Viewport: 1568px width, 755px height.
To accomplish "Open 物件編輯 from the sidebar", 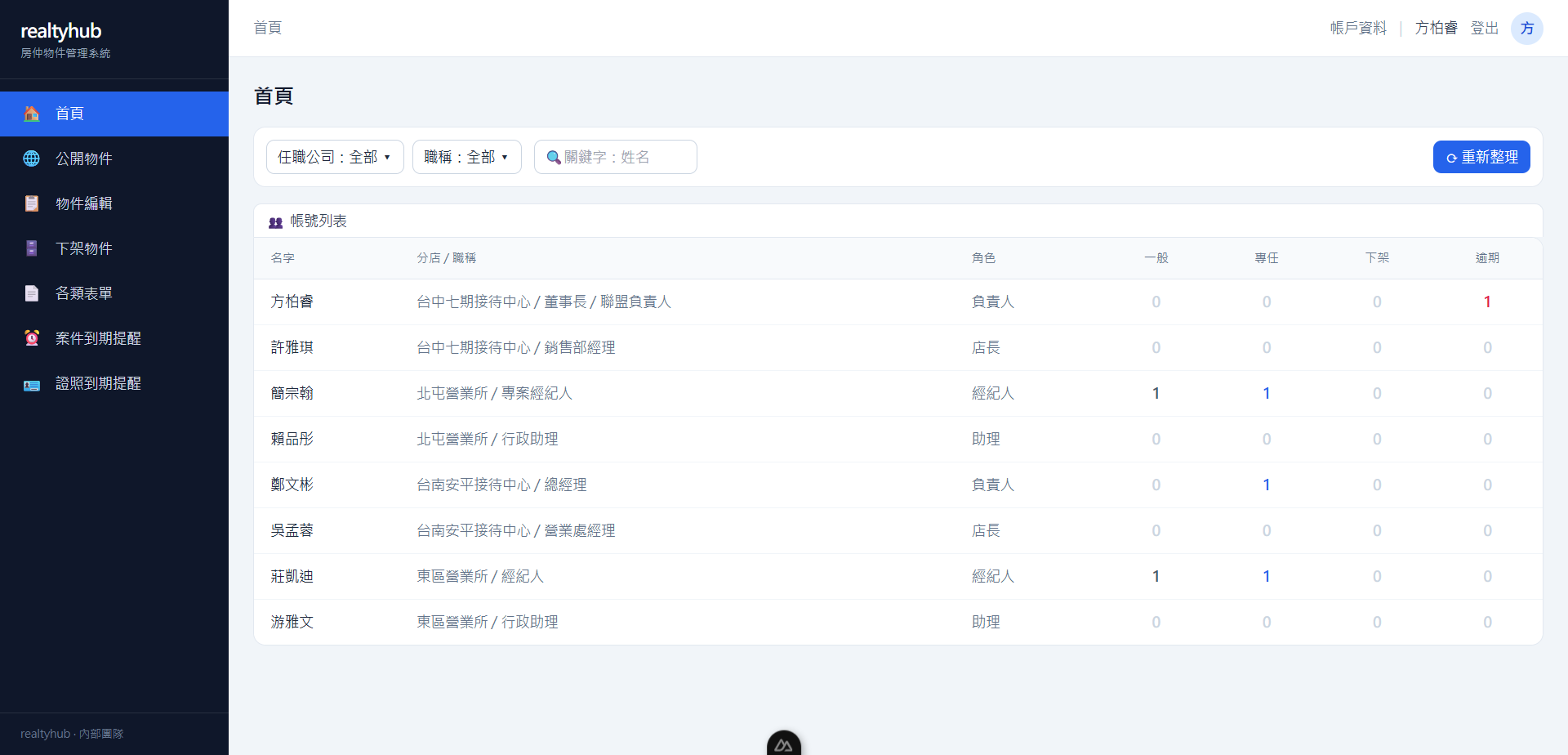I will (114, 203).
